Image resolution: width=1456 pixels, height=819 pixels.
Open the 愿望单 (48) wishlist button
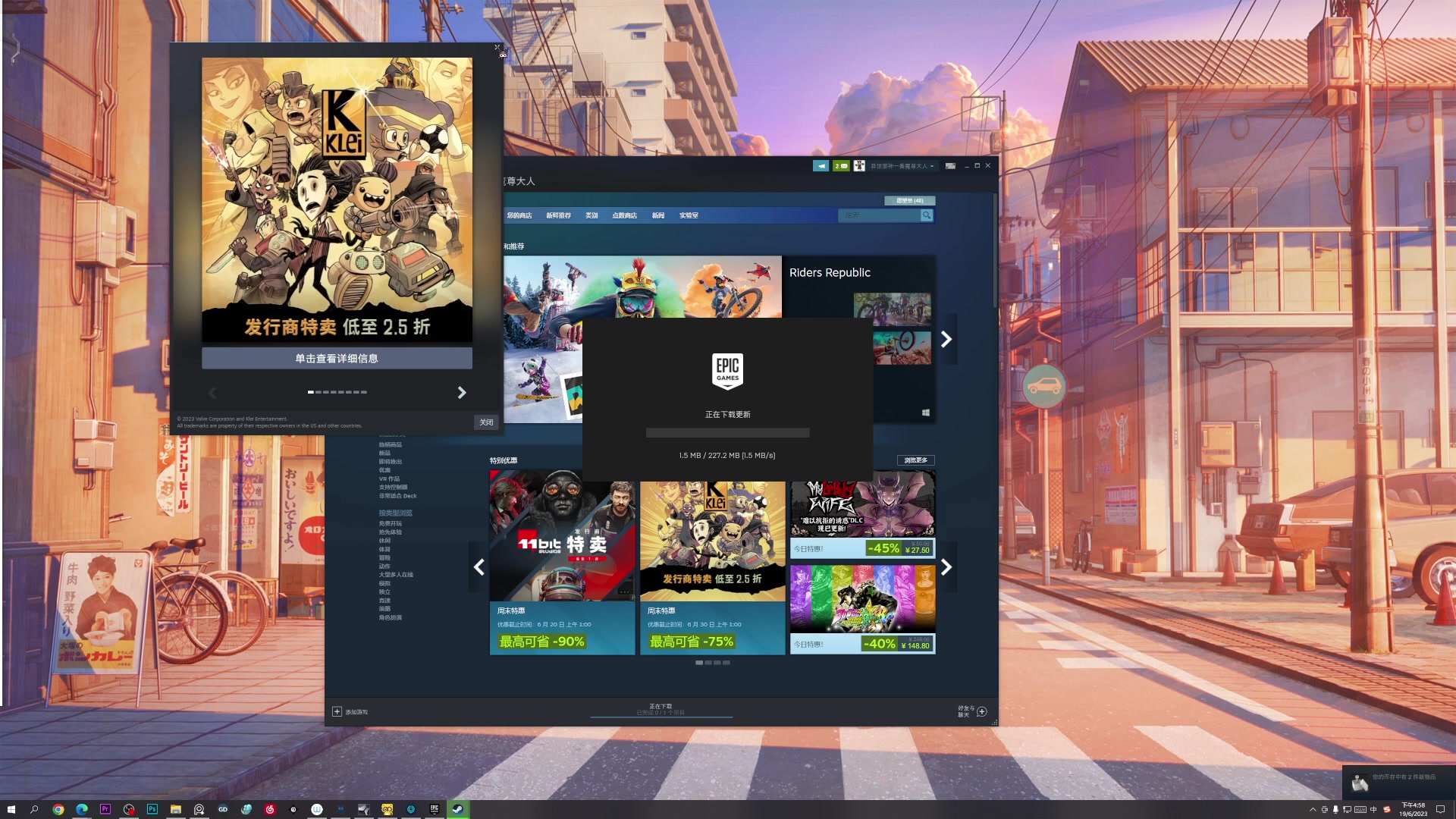(909, 201)
